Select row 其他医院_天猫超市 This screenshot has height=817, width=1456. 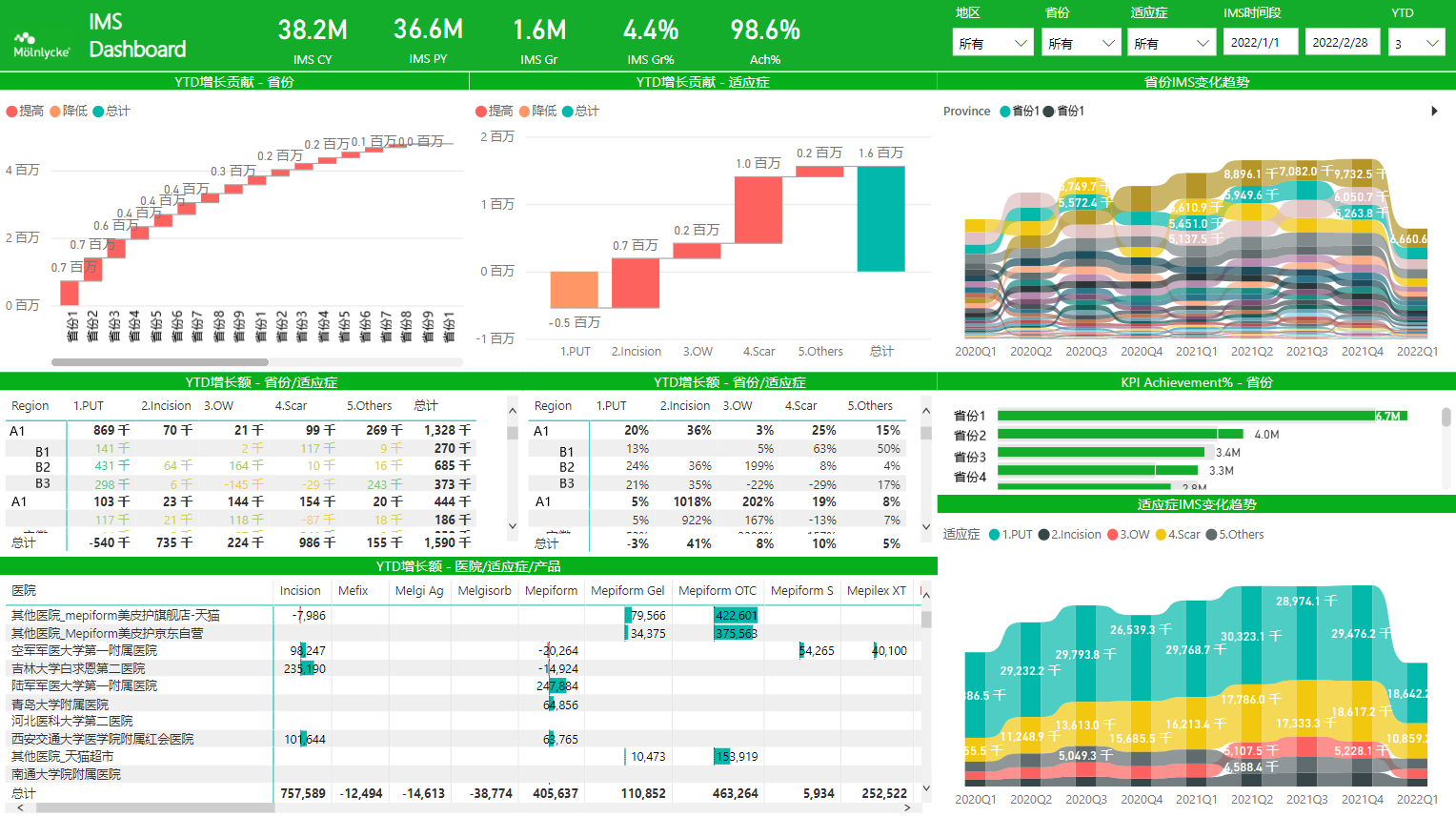tap(463, 756)
